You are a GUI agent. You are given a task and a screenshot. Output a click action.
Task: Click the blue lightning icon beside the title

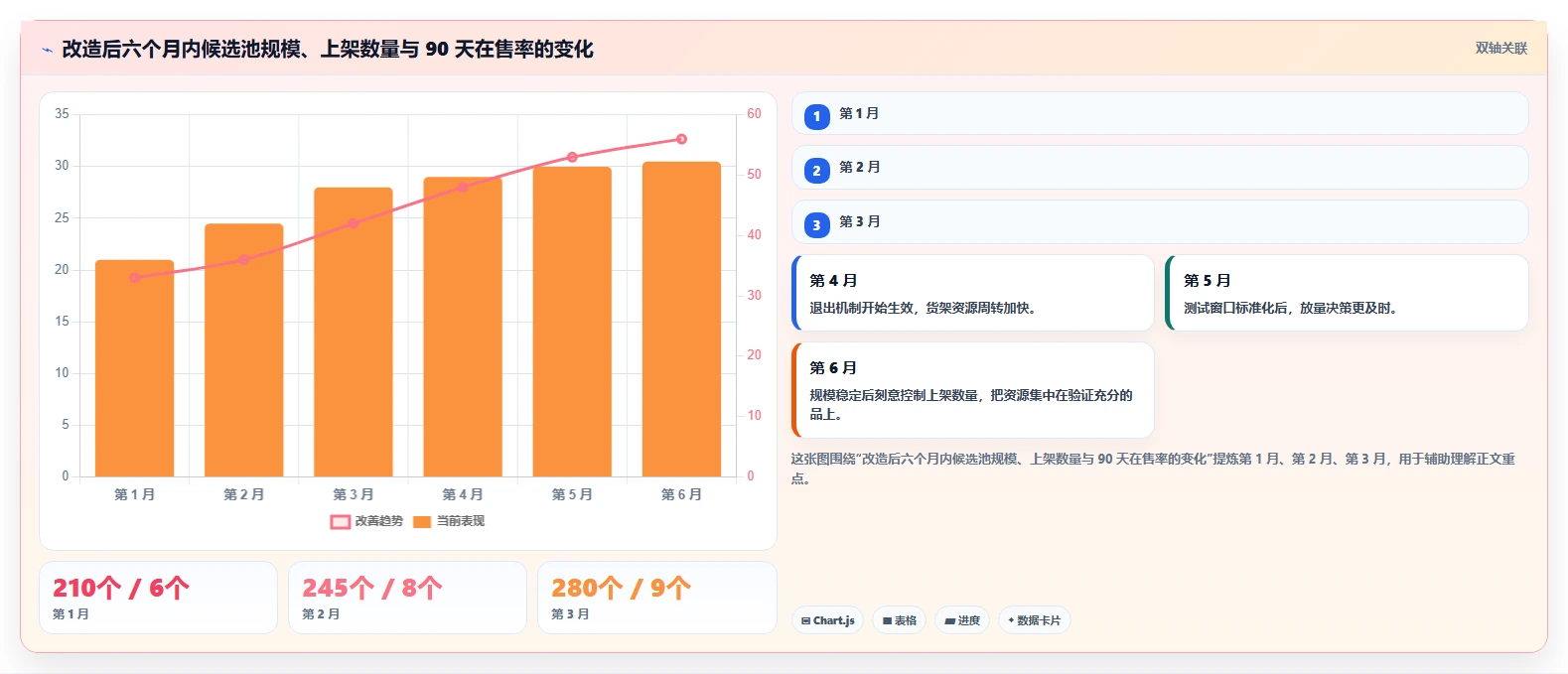click(x=47, y=50)
